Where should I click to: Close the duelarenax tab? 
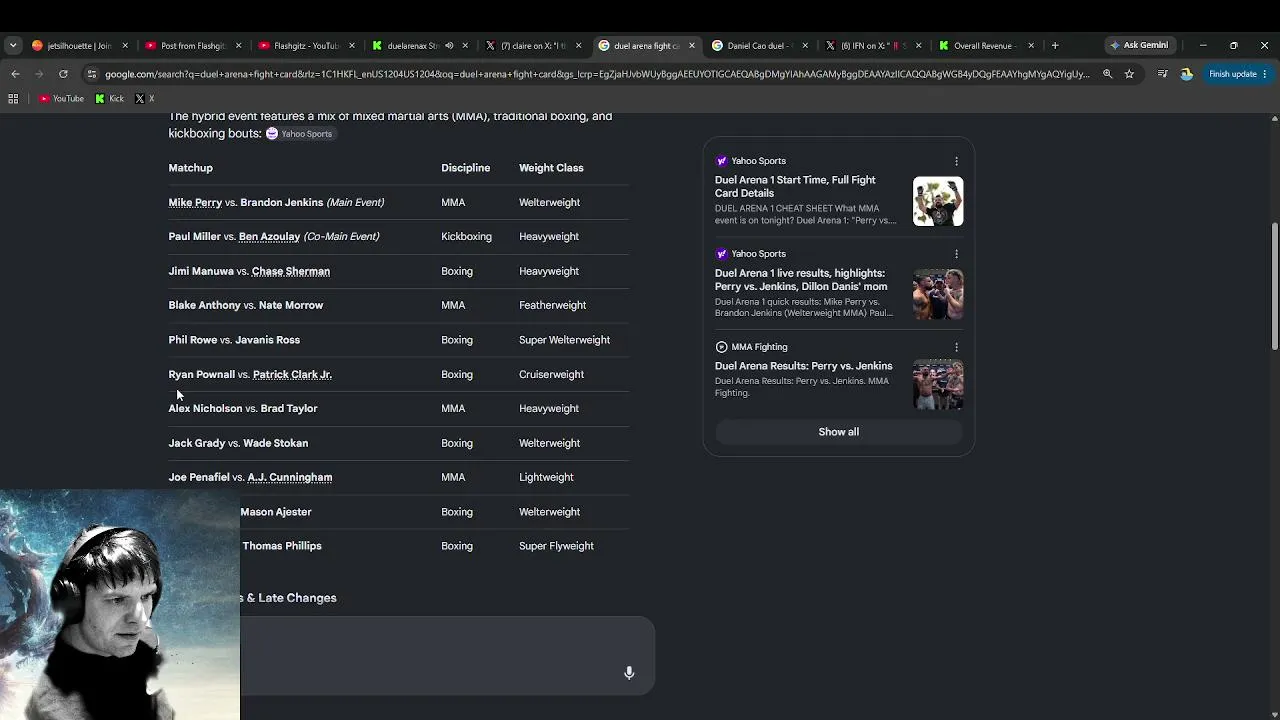(x=465, y=45)
